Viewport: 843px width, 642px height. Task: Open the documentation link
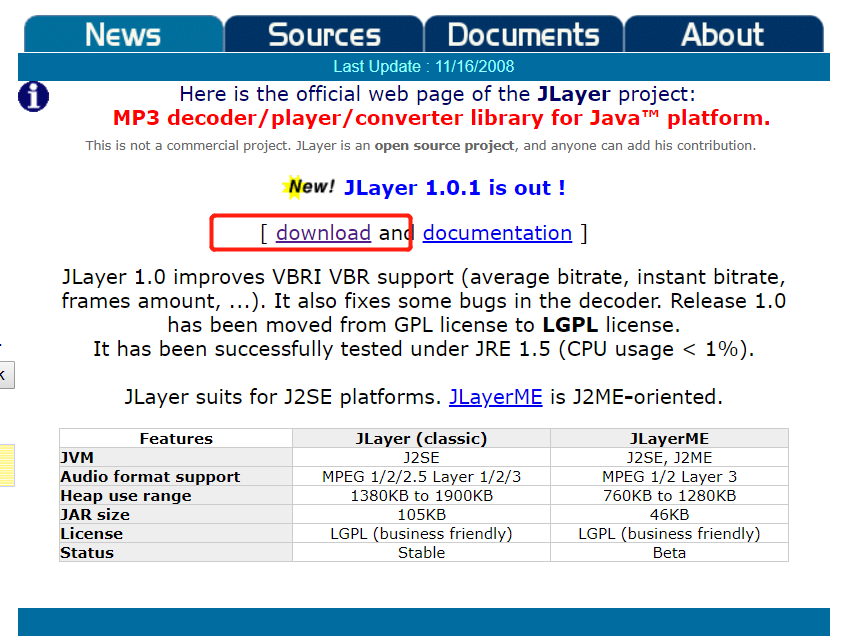click(x=497, y=232)
